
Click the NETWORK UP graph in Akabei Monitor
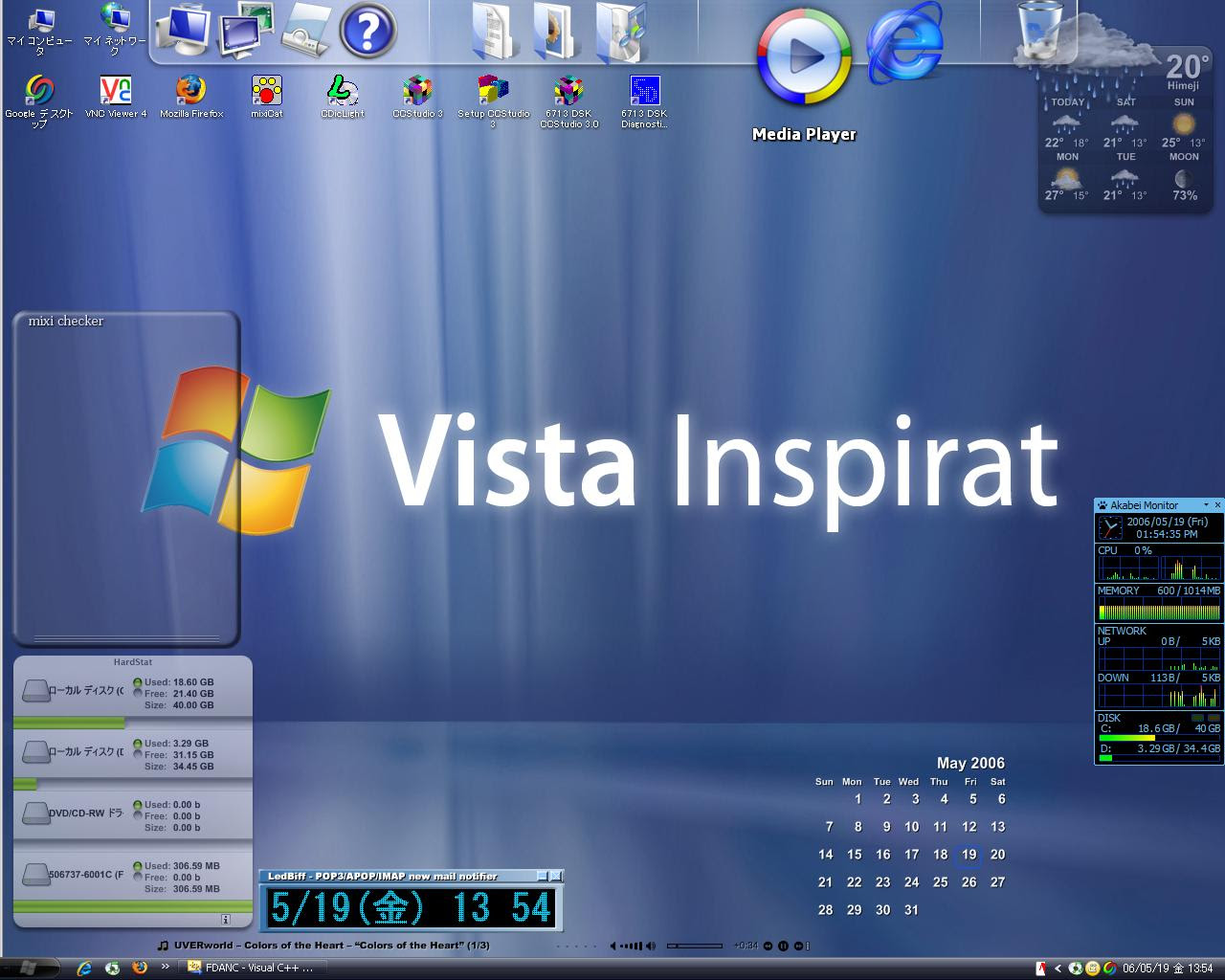click(x=1159, y=659)
